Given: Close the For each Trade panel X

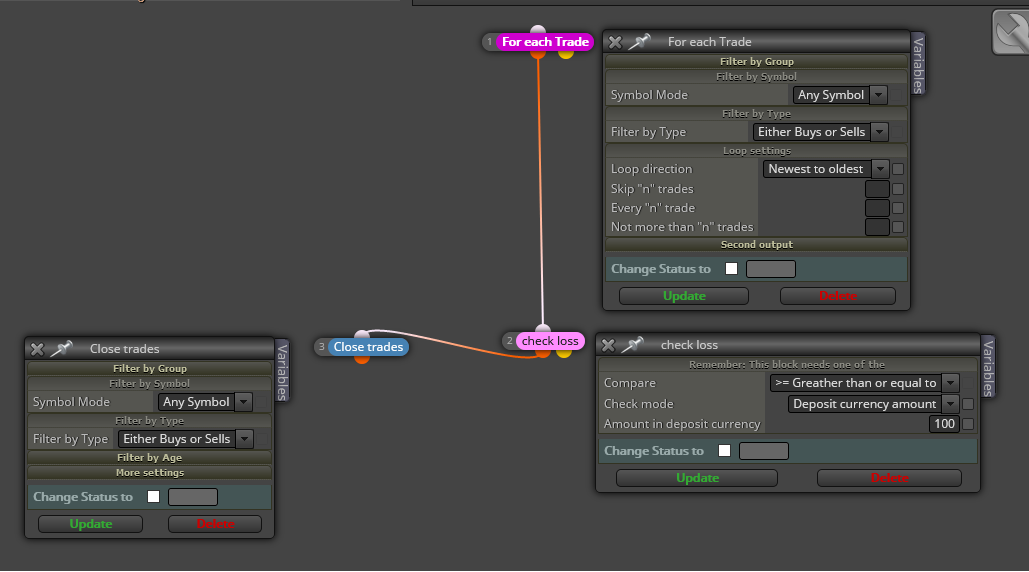Looking at the screenshot, I should pyautogui.click(x=615, y=42).
